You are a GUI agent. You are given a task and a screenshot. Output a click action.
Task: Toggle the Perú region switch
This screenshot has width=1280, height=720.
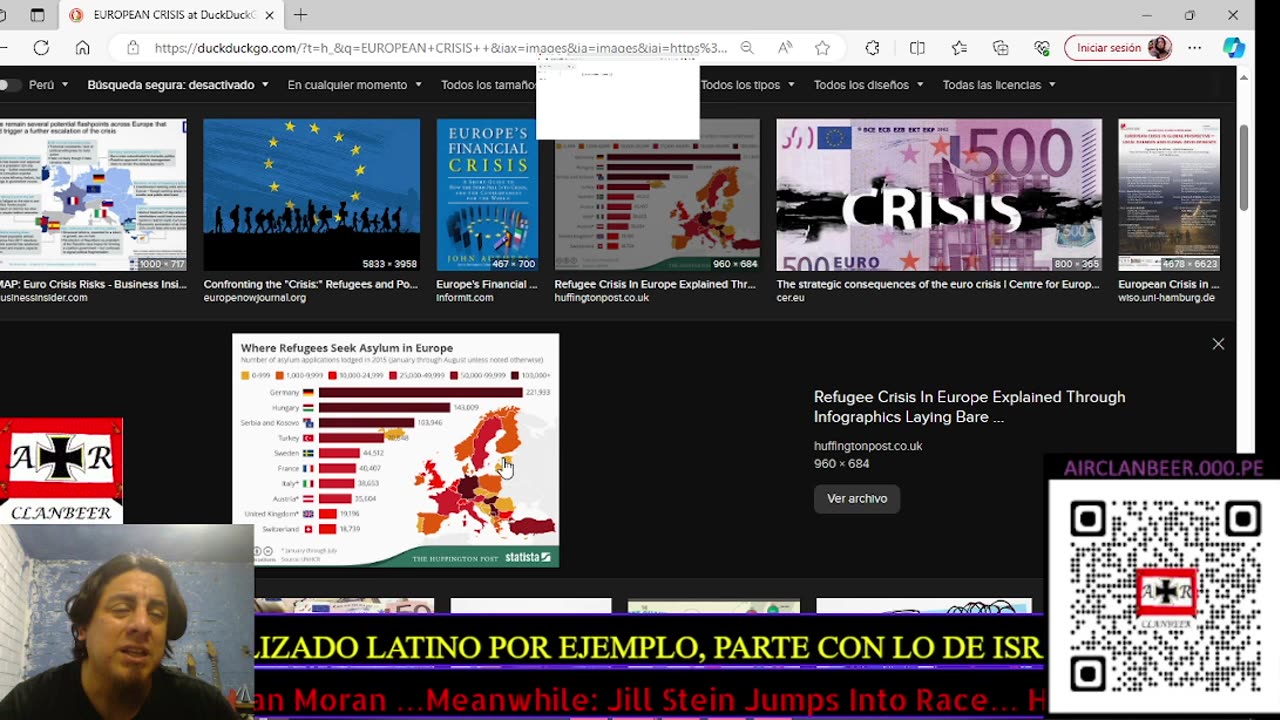(10, 85)
